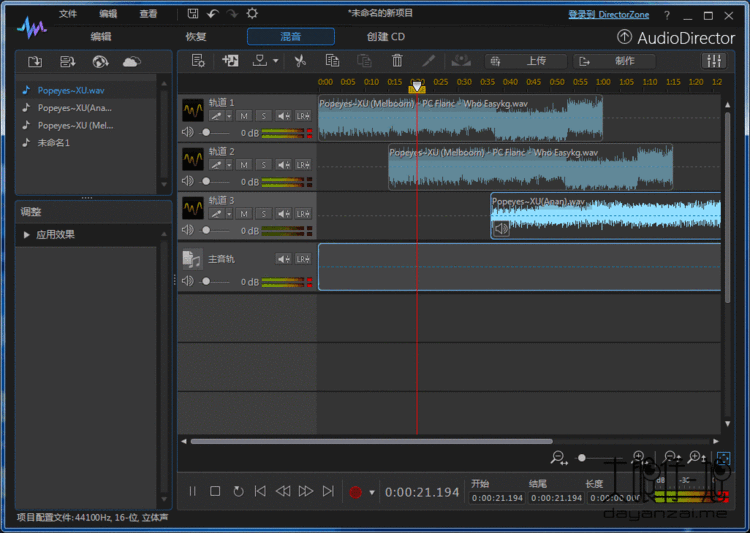This screenshot has width=750, height=533.
Task: Click the speaker icon on the Popeyes~XU(Anan) clip
Action: click(x=501, y=229)
